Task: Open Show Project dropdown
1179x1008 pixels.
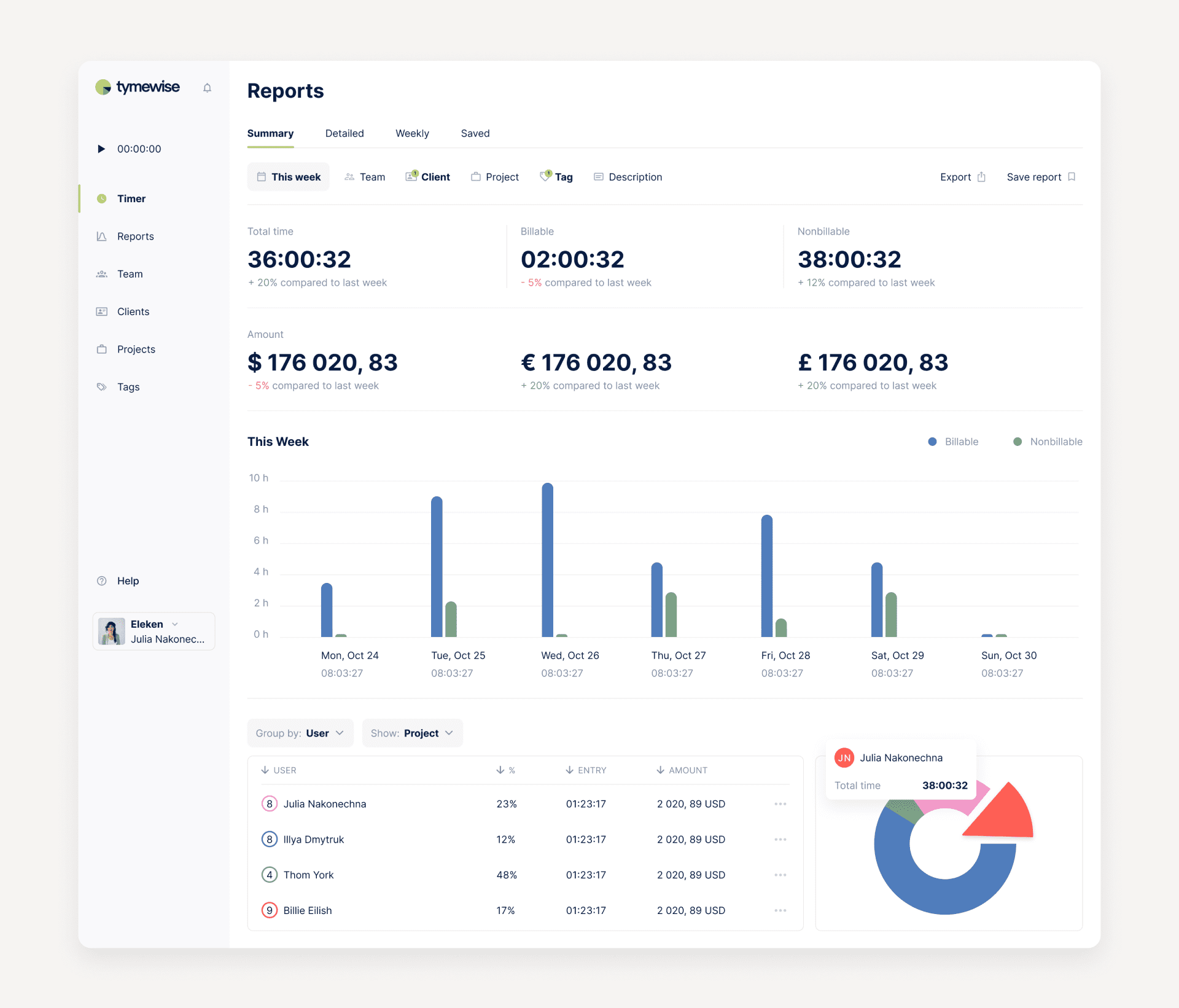Action: pyautogui.click(x=412, y=733)
